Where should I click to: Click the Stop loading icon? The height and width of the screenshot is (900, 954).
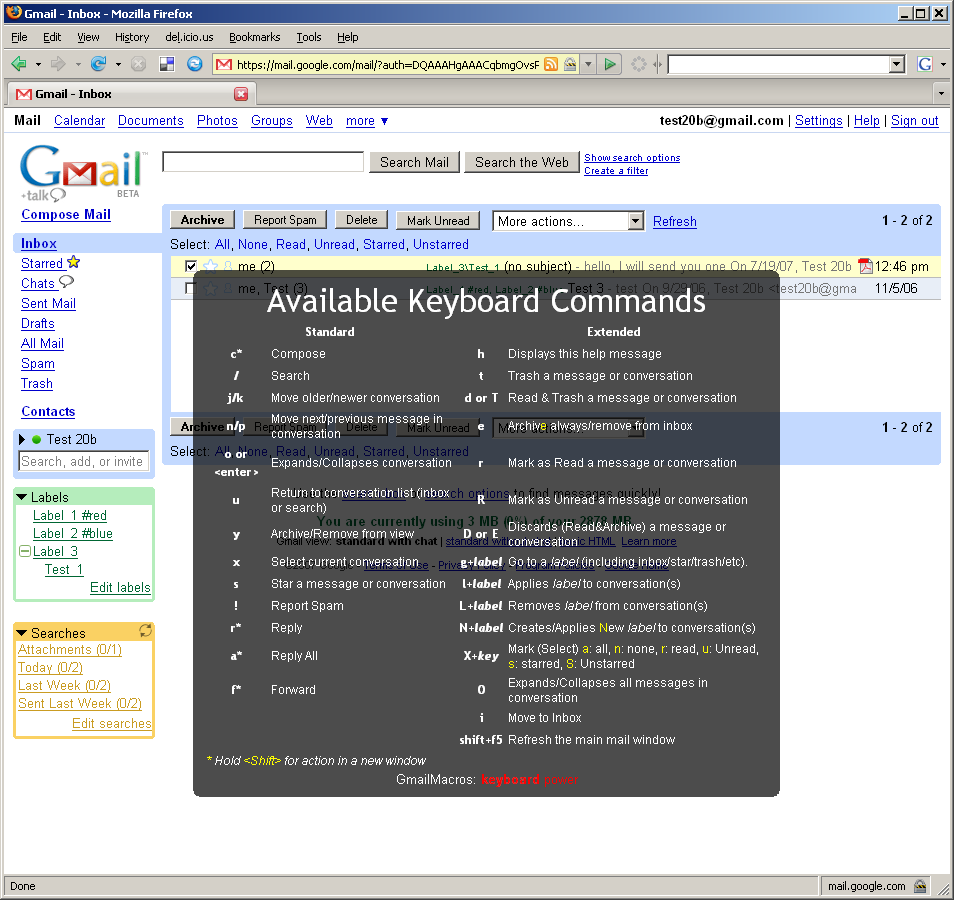[x=139, y=64]
